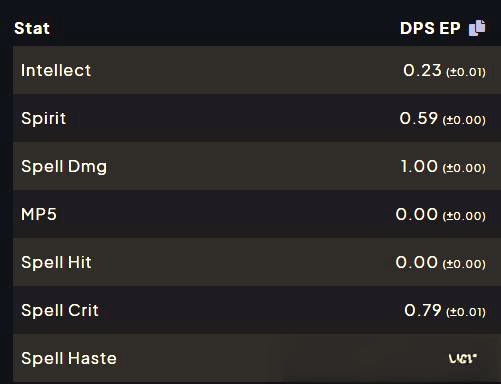
Task: Click the Stat column header
Action: [x=32, y=28]
